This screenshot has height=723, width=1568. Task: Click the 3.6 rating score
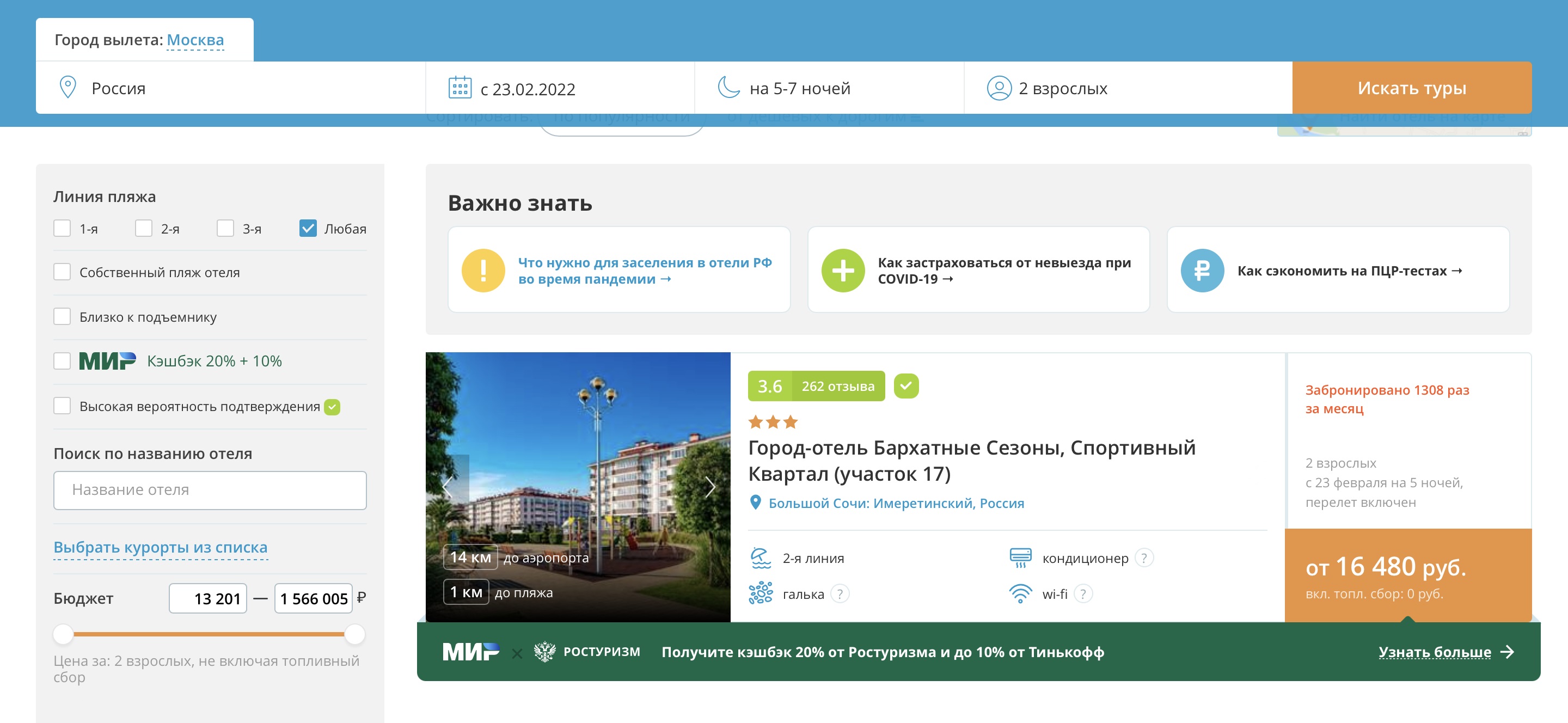click(769, 386)
